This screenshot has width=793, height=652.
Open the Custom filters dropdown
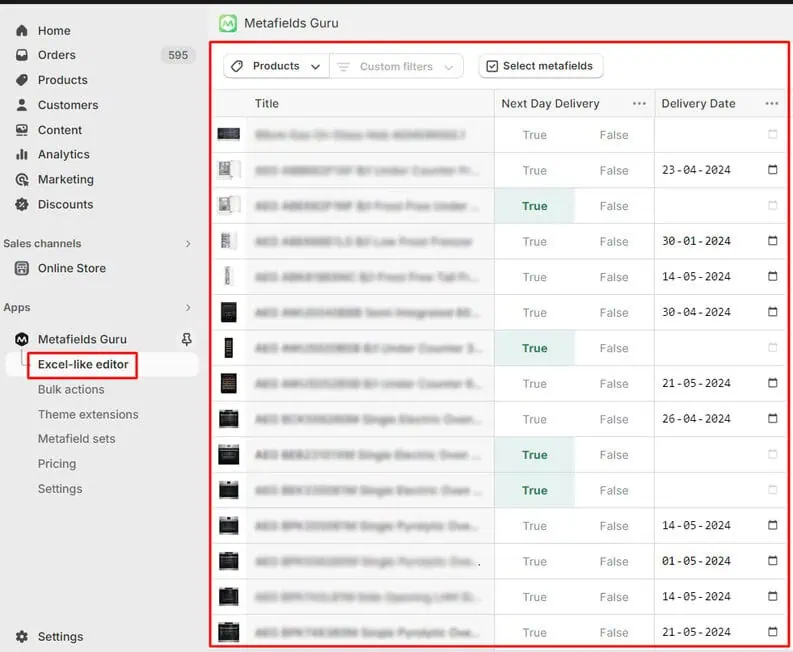(x=396, y=66)
